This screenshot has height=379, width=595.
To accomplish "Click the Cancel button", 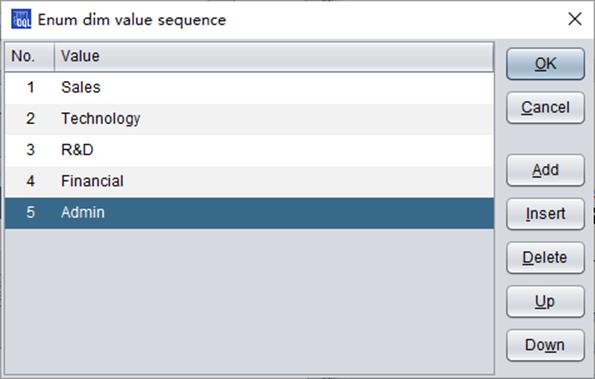I will (x=545, y=108).
